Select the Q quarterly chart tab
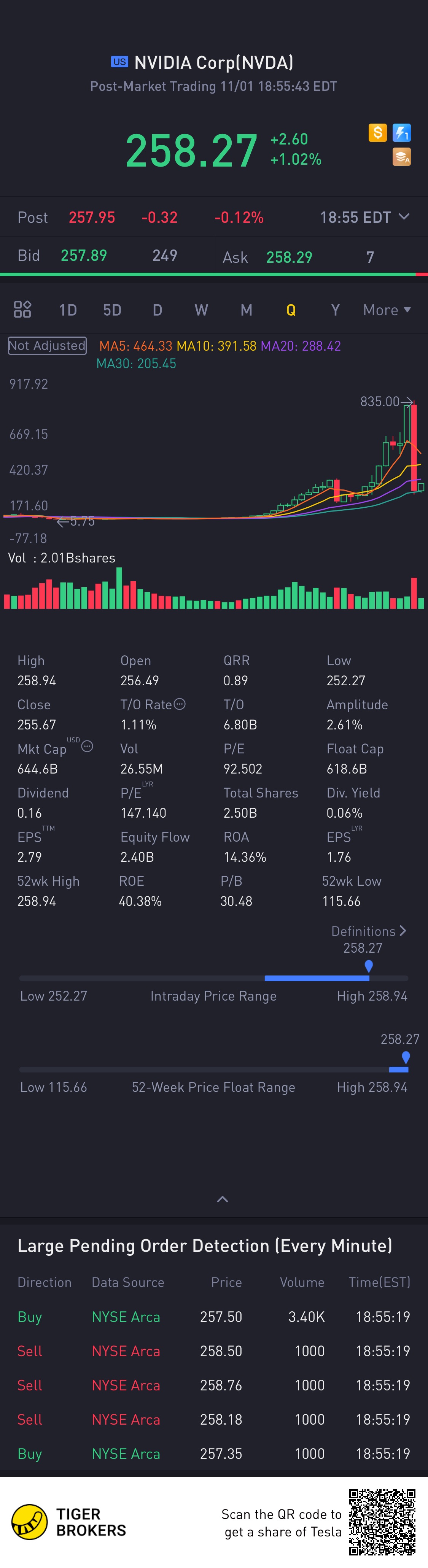The image size is (428, 1568). [x=291, y=310]
